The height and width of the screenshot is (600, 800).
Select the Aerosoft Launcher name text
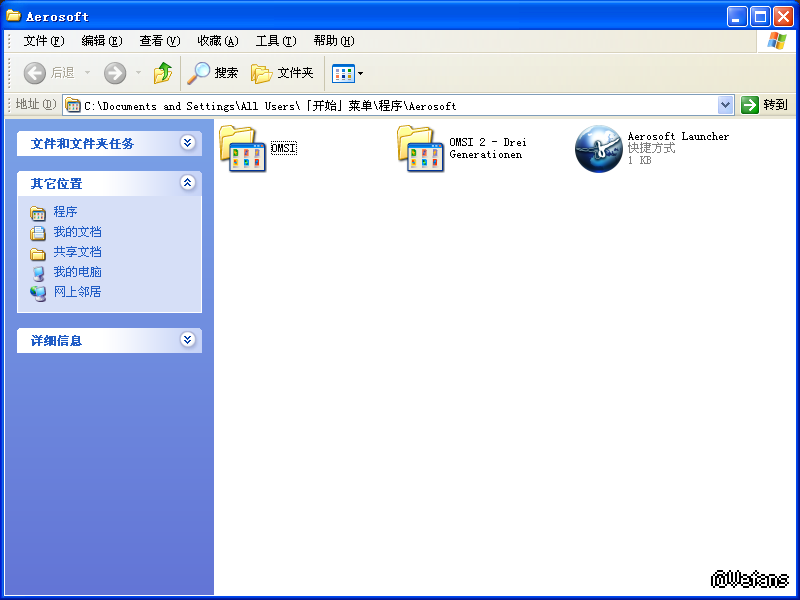coord(678,136)
